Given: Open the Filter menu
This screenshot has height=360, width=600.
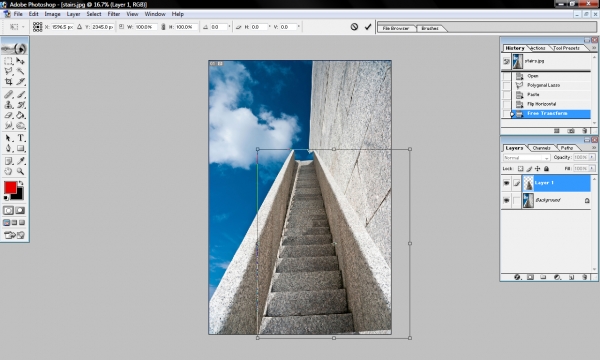Looking at the screenshot, I should (x=114, y=14).
